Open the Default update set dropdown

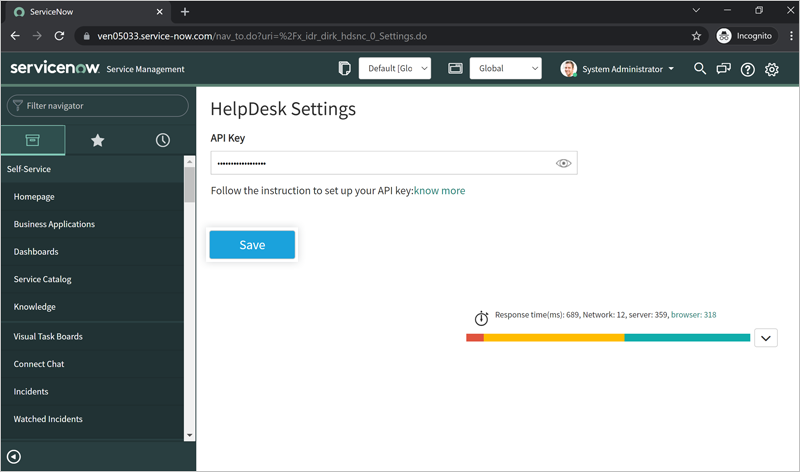coord(395,69)
